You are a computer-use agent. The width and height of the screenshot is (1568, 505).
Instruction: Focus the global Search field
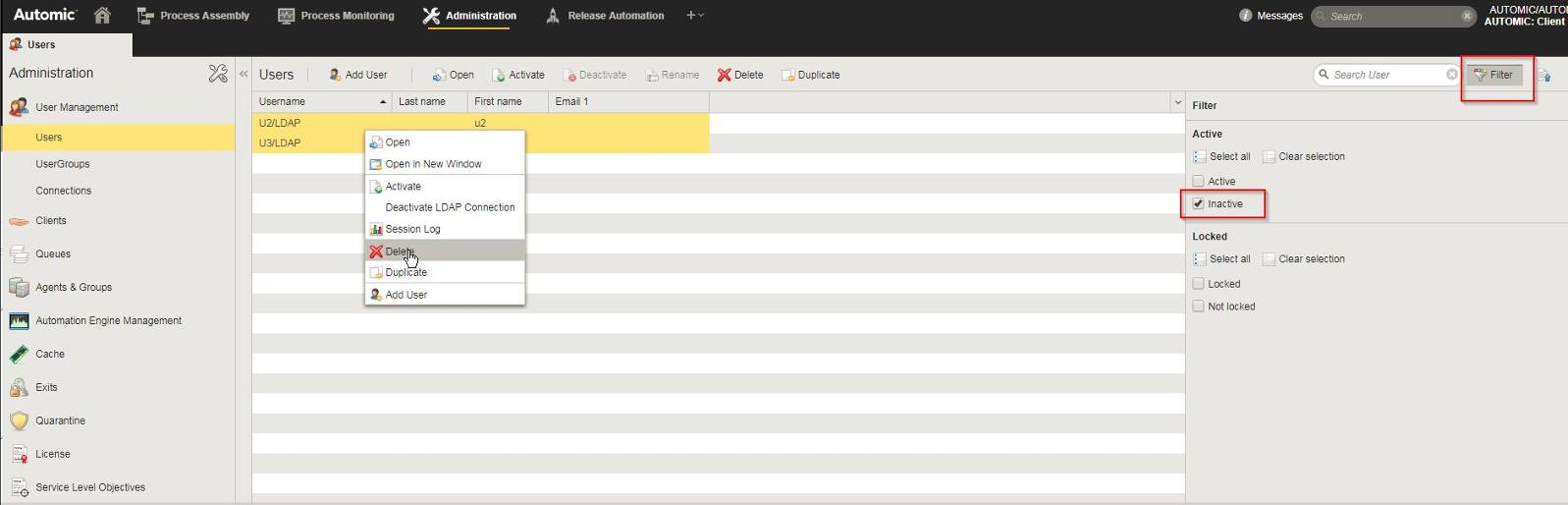tap(1388, 17)
